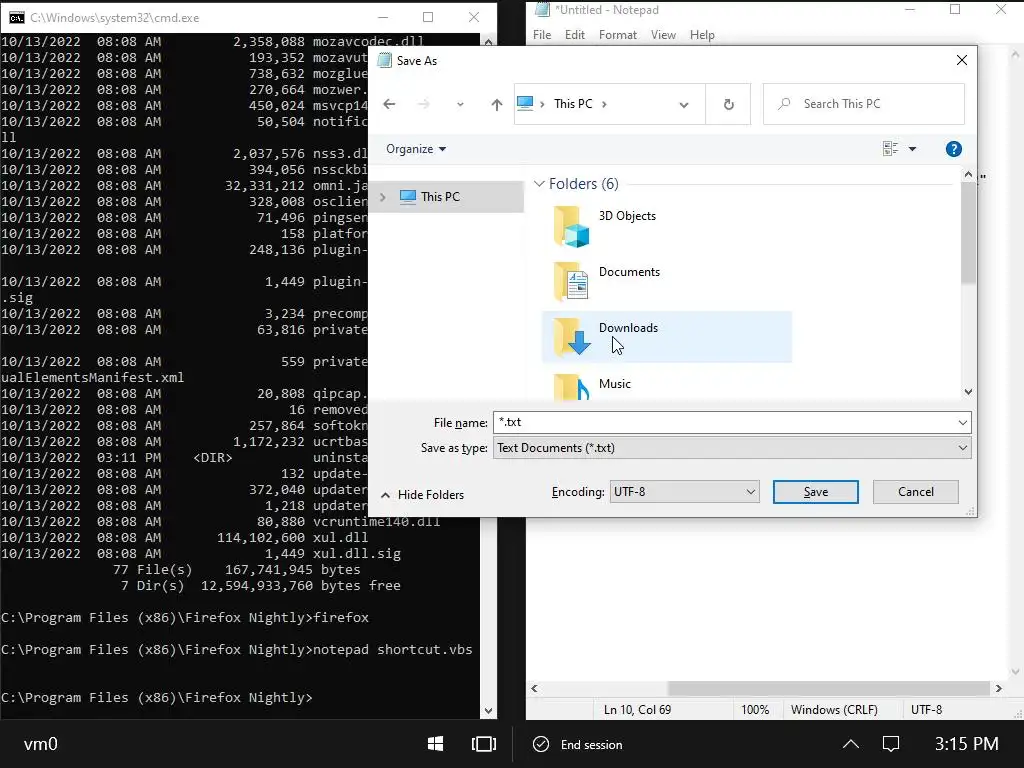Click the Cancel button
This screenshot has height=768, width=1024.
[915, 492]
